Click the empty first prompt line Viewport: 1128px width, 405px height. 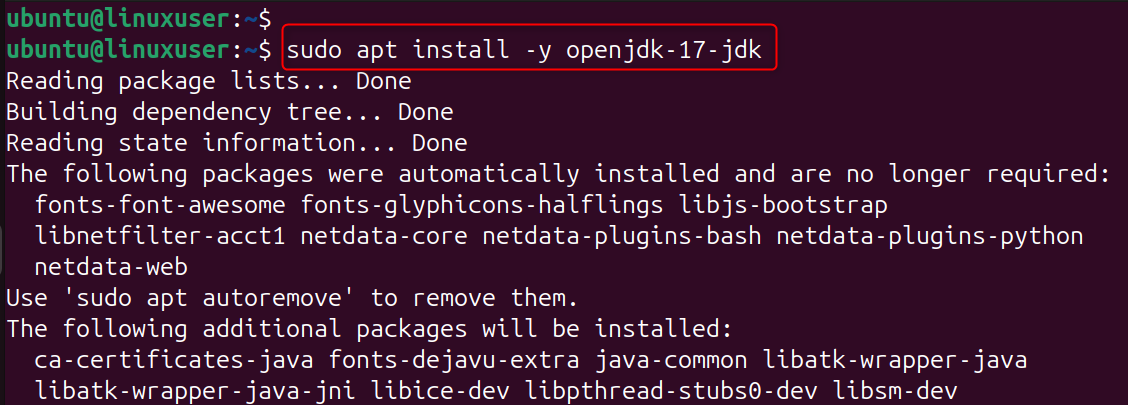tap(137, 18)
